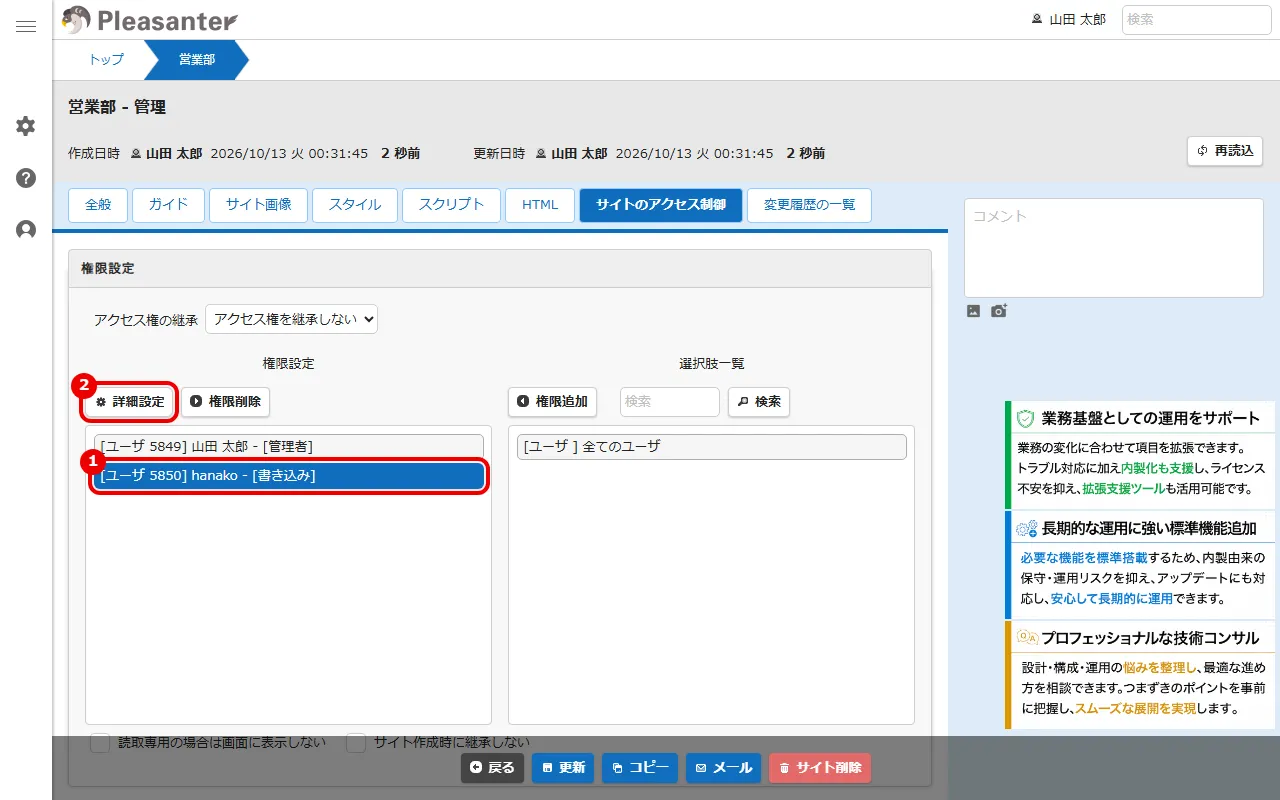Select the サイトのアクセス制御 tab
The height and width of the screenshot is (800, 1280).
[x=661, y=205]
